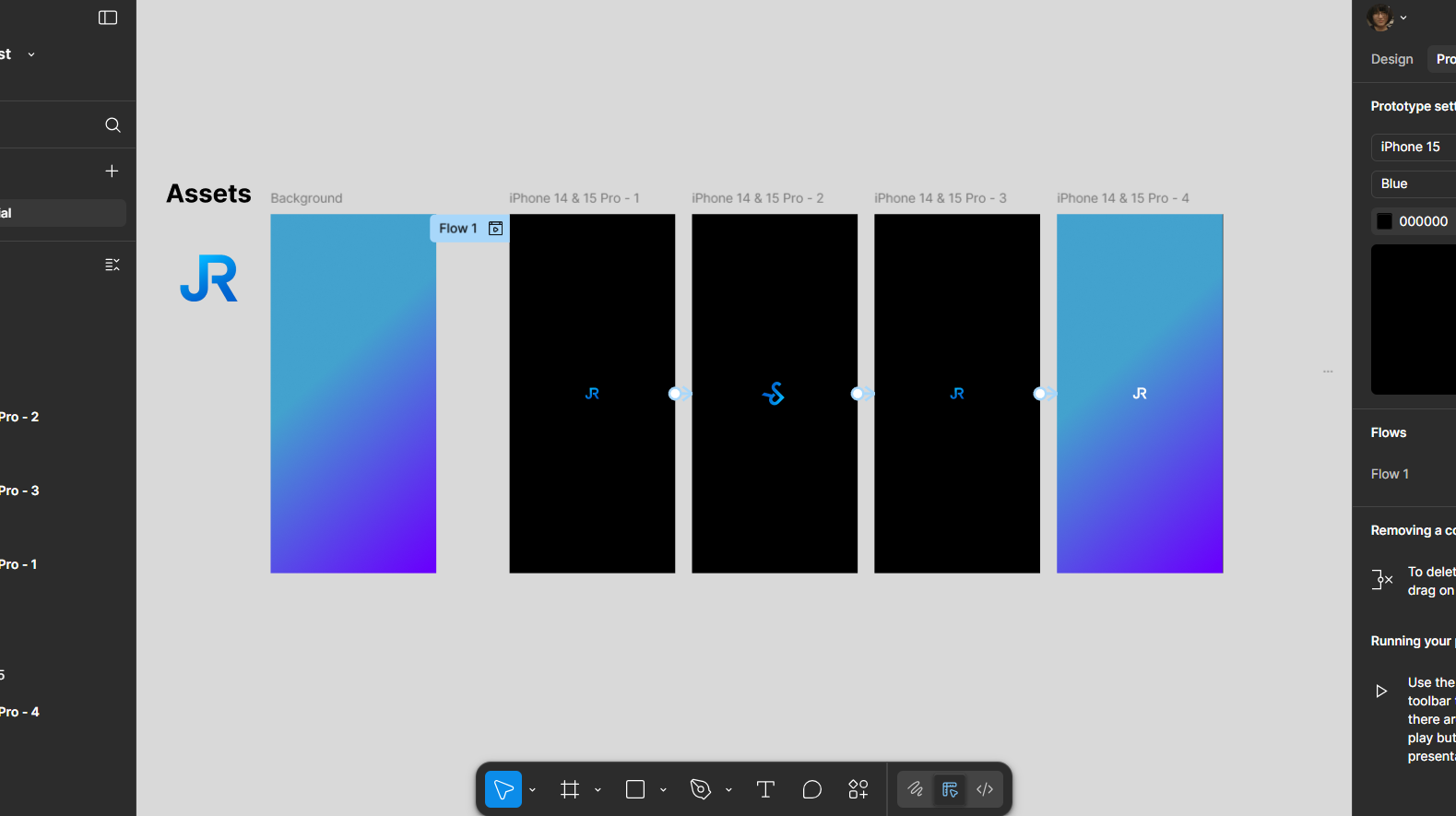1456x816 pixels.
Task: Select the Text tool
Action: 765,789
